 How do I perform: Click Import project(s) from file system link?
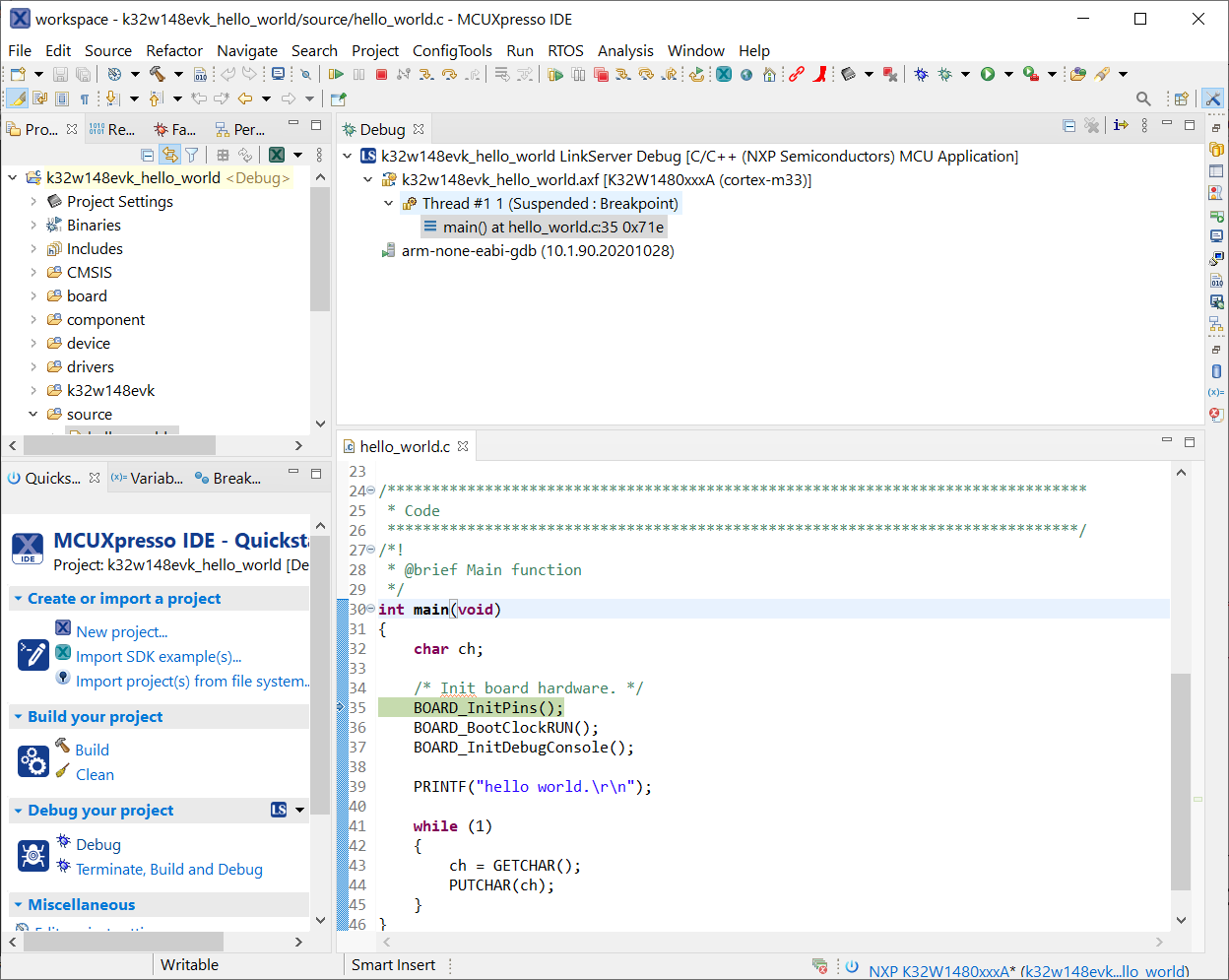point(192,682)
